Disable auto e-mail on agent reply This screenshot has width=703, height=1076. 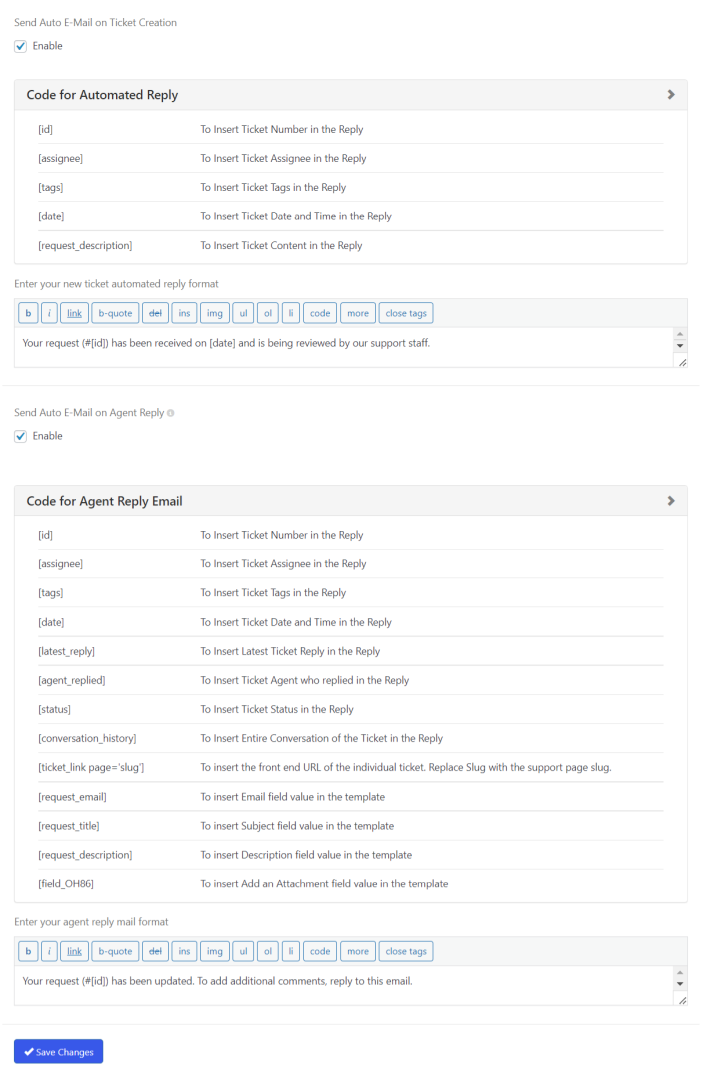point(21,435)
